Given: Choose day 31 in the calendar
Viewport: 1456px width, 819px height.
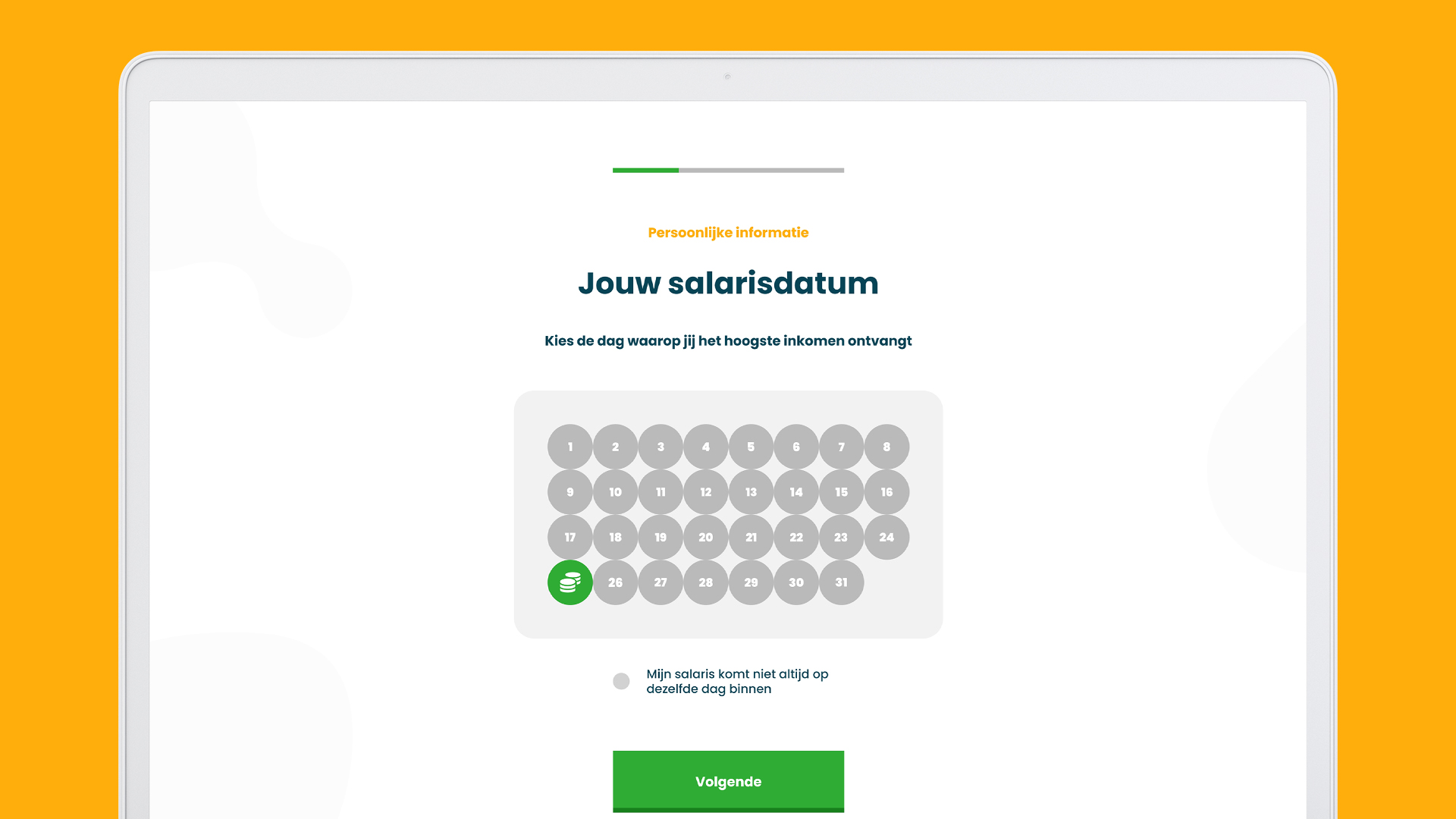Looking at the screenshot, I should (x=841, y=582).
